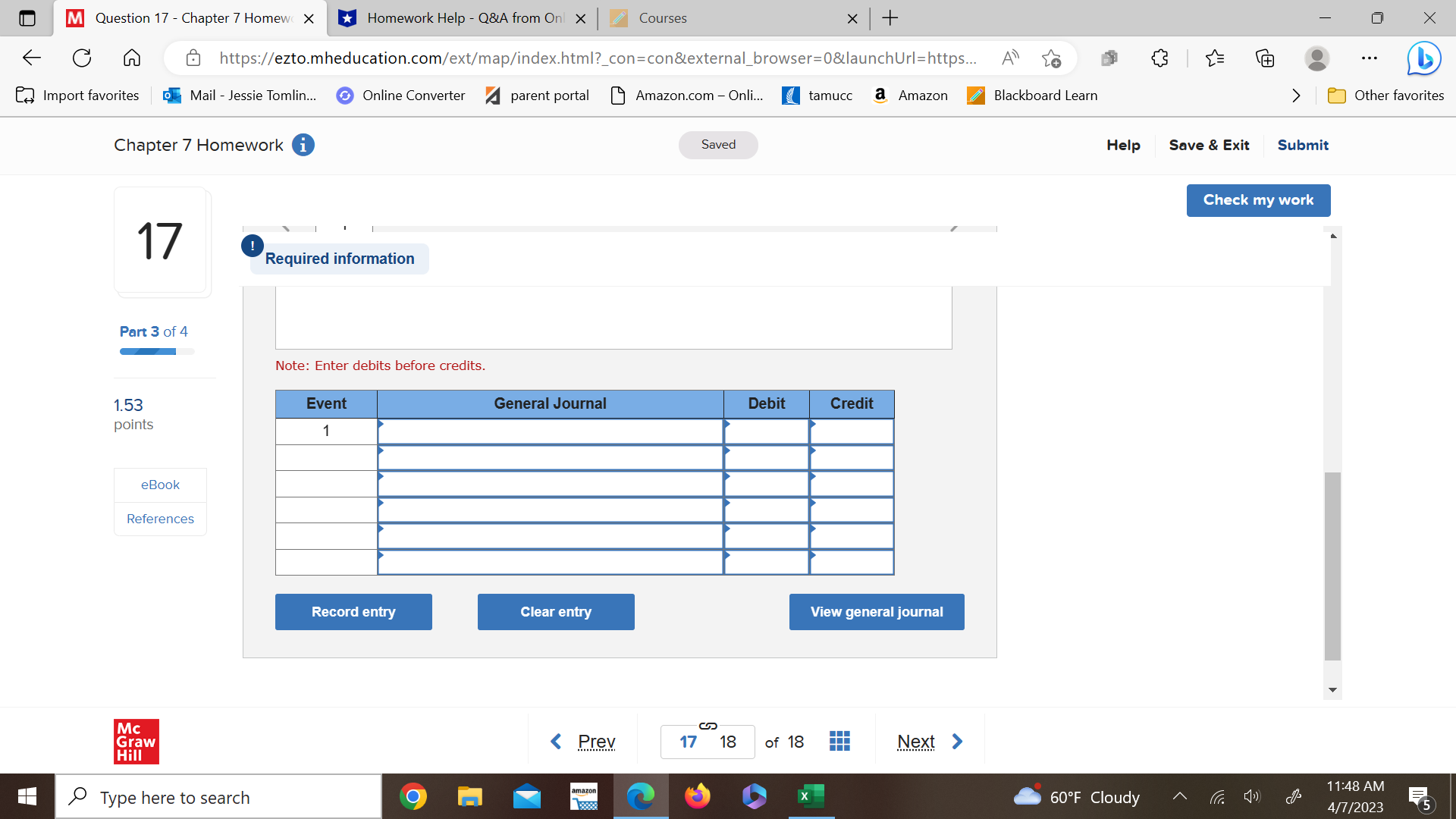Click the question linking chain icon
The height and width of the screenshot is (819, 1456).
pos(708,726)
